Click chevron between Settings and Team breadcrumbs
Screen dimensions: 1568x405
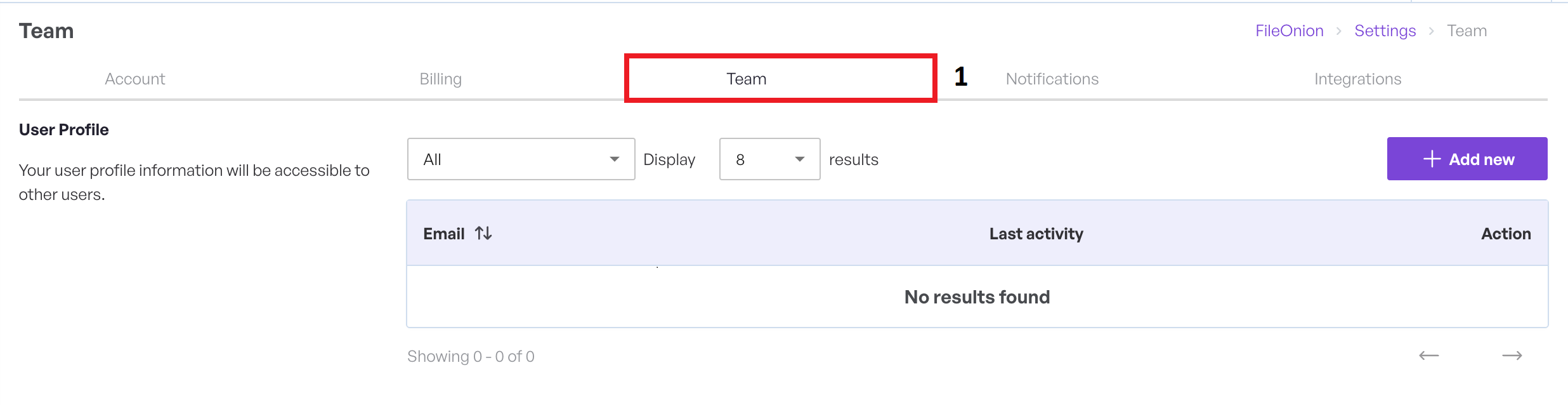[1431, 31]
